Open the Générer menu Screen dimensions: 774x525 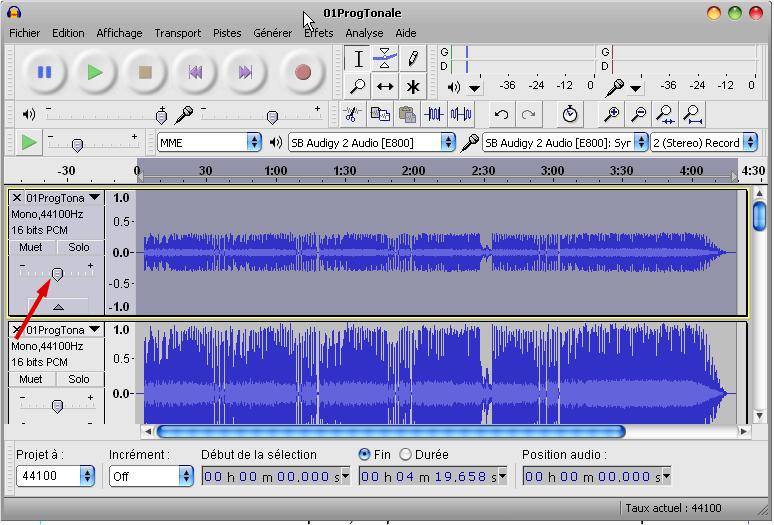[x=272, y=33]
